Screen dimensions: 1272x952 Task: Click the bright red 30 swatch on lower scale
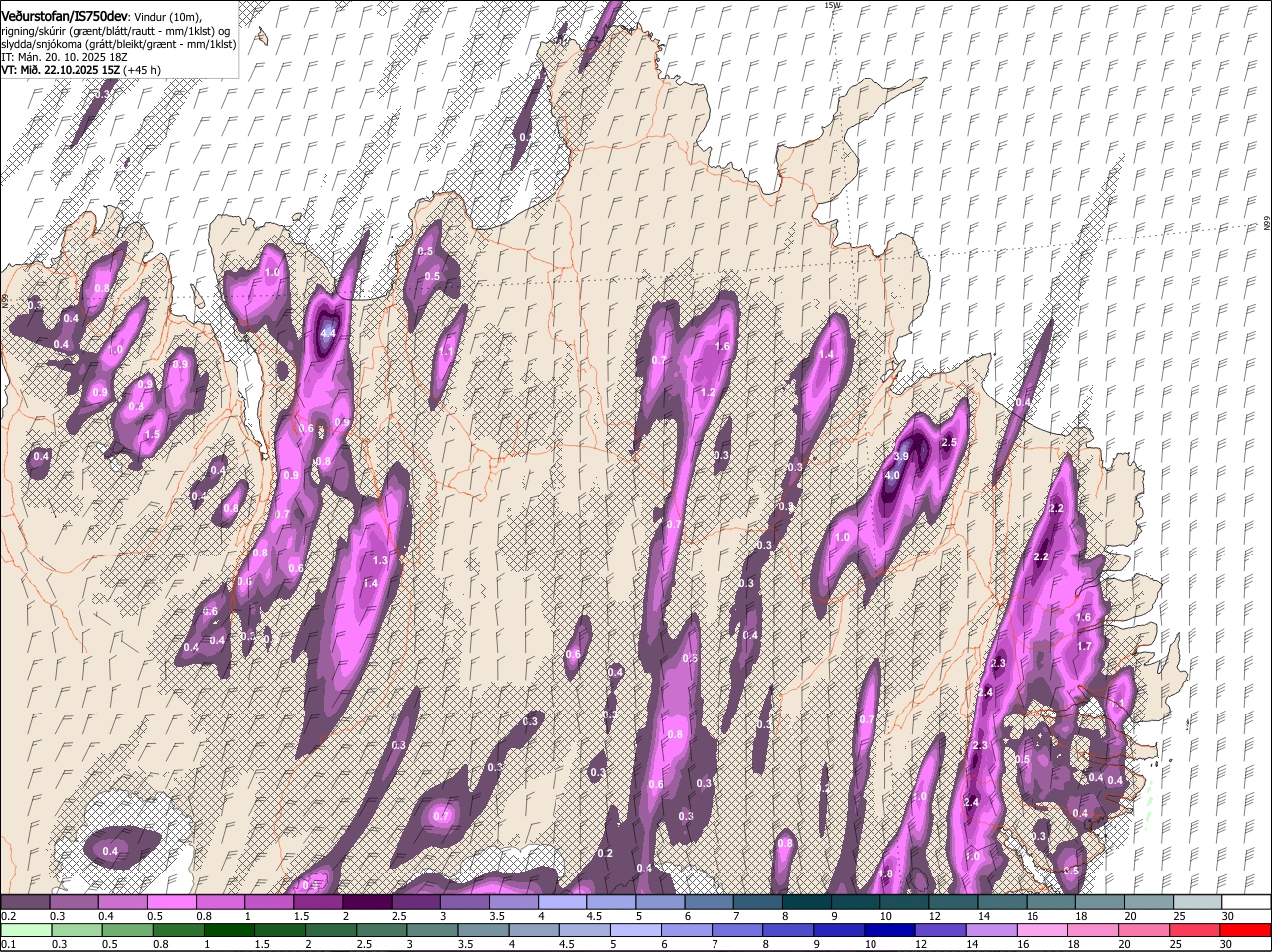[x=1246, y=930]
